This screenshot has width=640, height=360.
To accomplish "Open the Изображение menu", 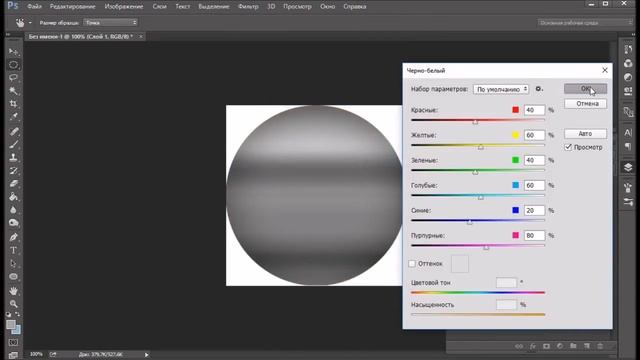I will click(x=124, y=7).
